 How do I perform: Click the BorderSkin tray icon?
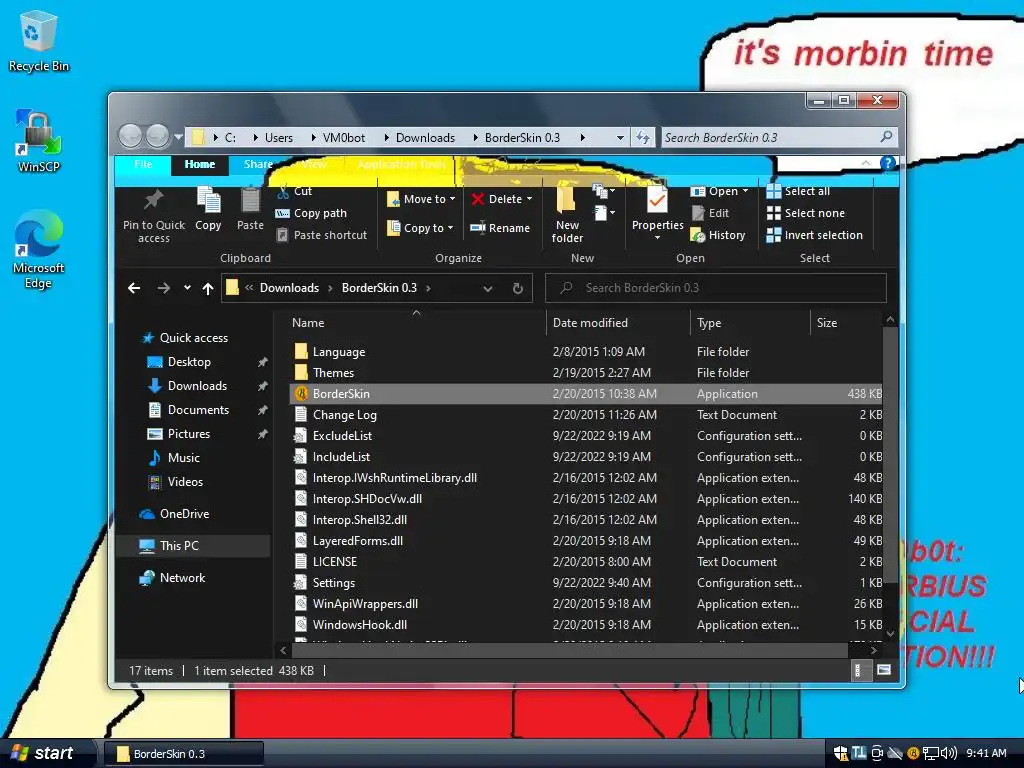(x=913, y=753)
